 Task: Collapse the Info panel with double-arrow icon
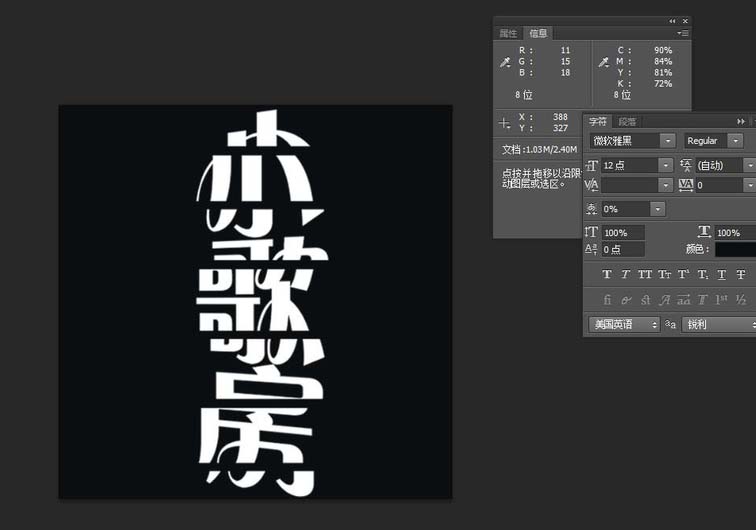point(672,21)
